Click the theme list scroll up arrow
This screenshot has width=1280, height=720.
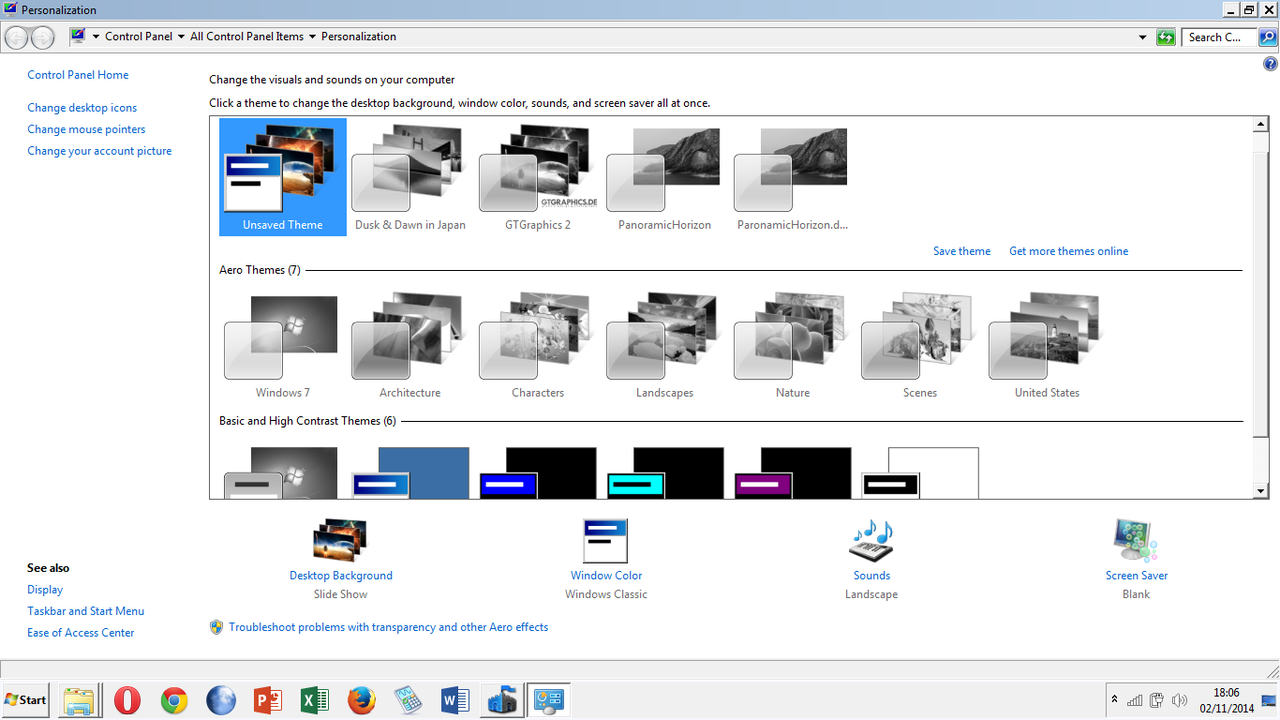point(1261,125)
